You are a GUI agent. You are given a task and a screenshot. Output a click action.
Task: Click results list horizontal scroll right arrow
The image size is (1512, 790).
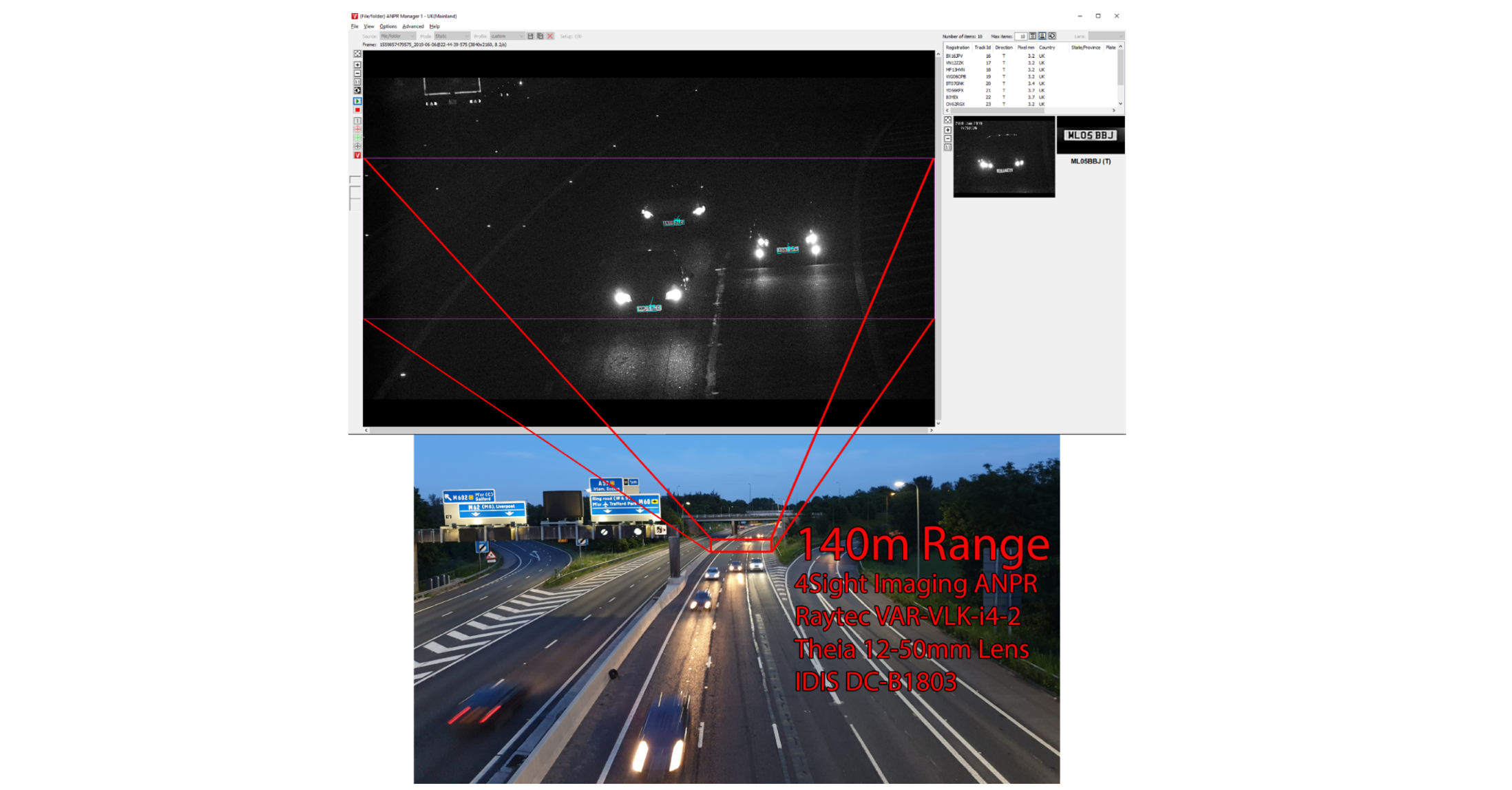point(1113,110)
